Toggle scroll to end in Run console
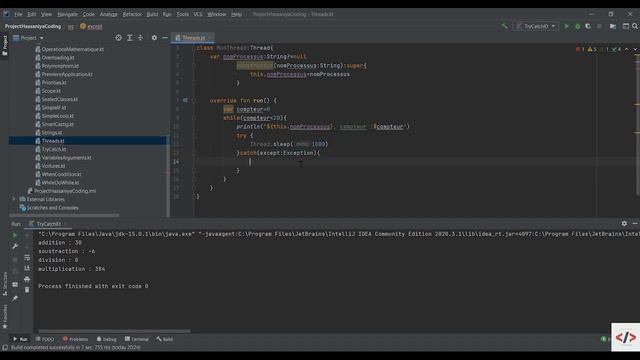The height and width of the screenshot is (360, 640). (27, 268)
